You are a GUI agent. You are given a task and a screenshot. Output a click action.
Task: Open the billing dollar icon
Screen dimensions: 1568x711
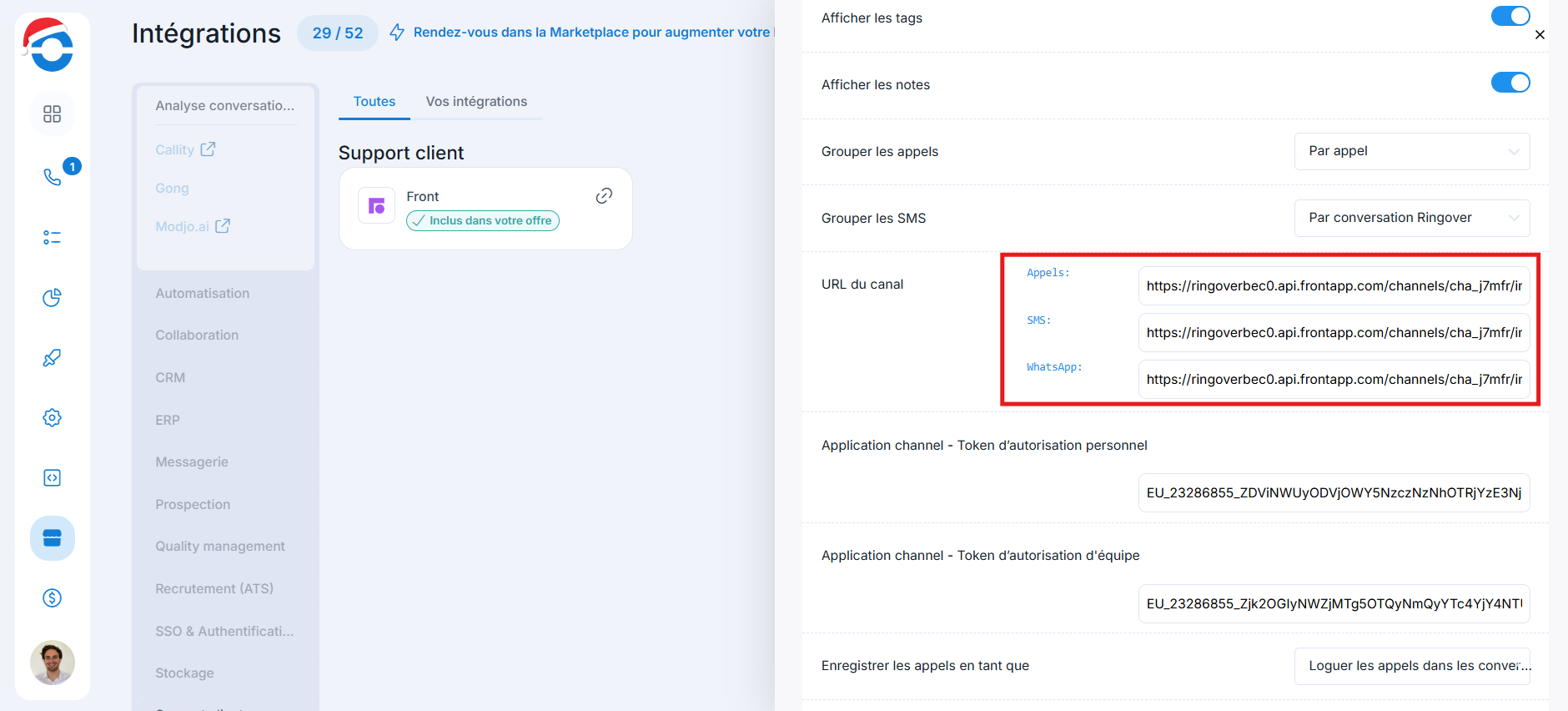(x=52, y=598)
